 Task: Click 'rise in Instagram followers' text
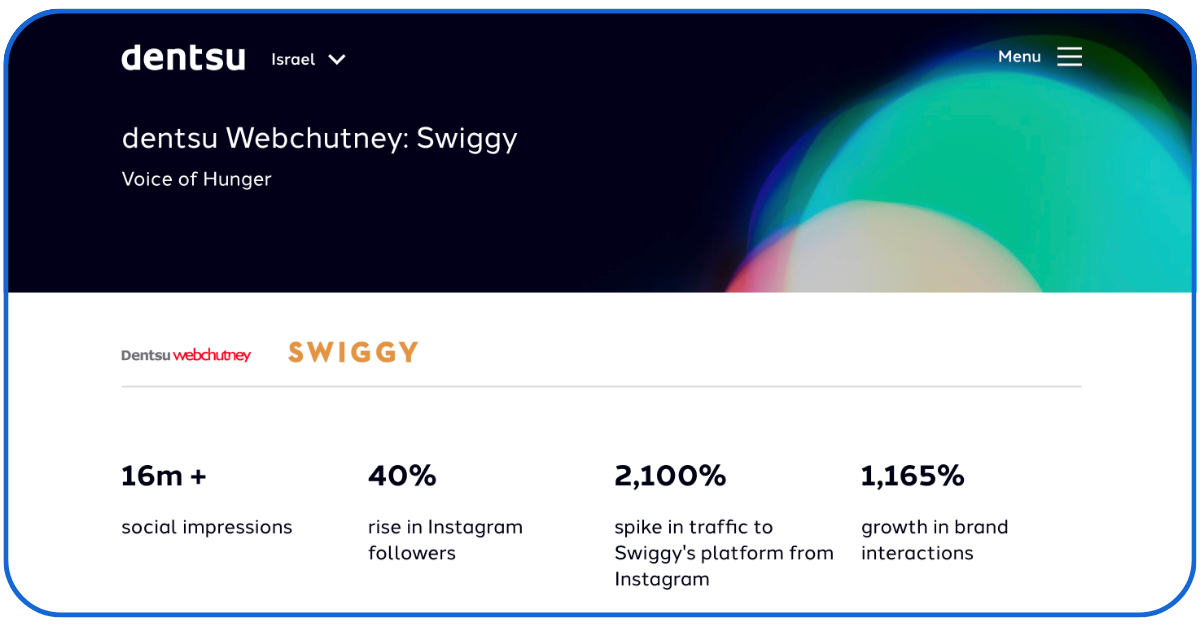tap(445, 540)
